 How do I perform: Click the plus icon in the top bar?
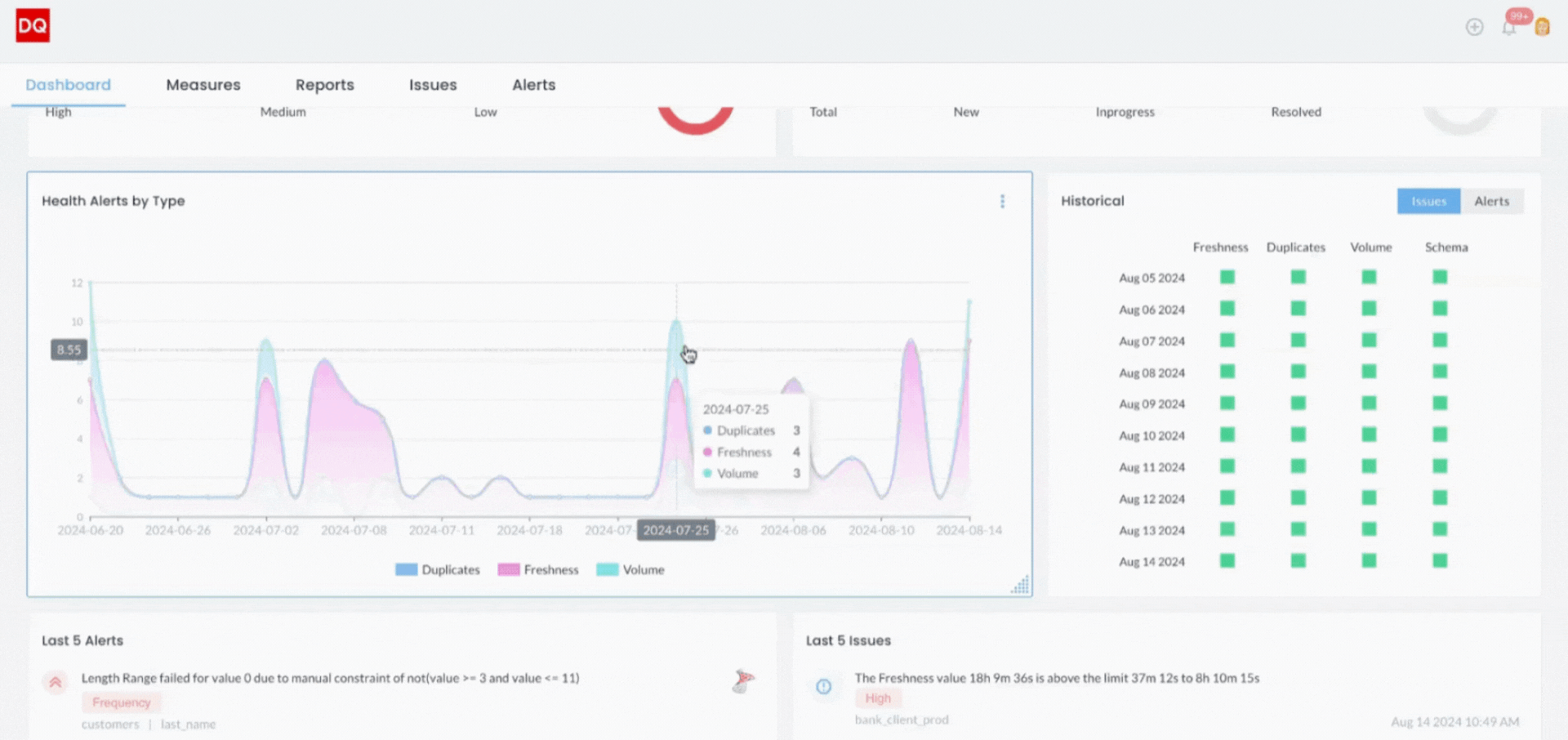click(1475, 27)
